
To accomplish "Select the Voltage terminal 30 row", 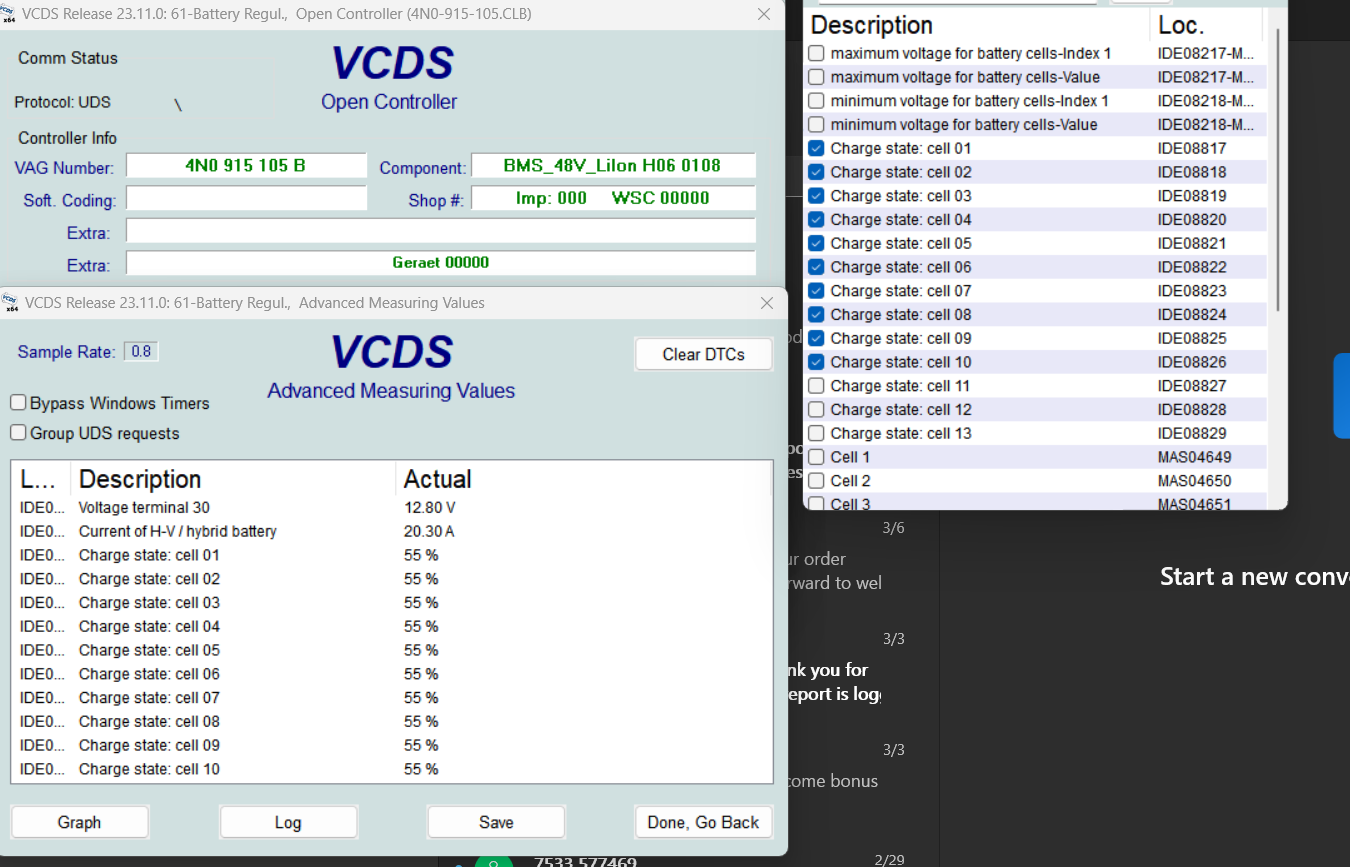I will pyautogui.click(x=144, y=508).
